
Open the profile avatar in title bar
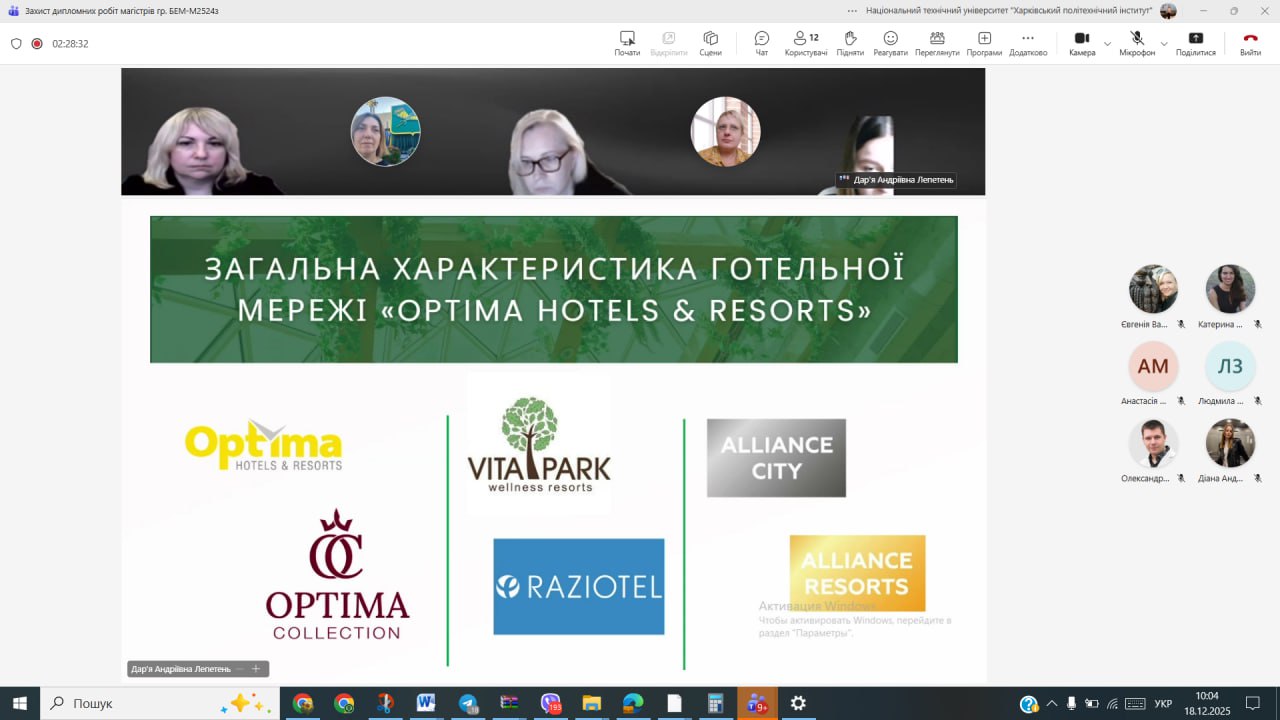point(1168,11)
